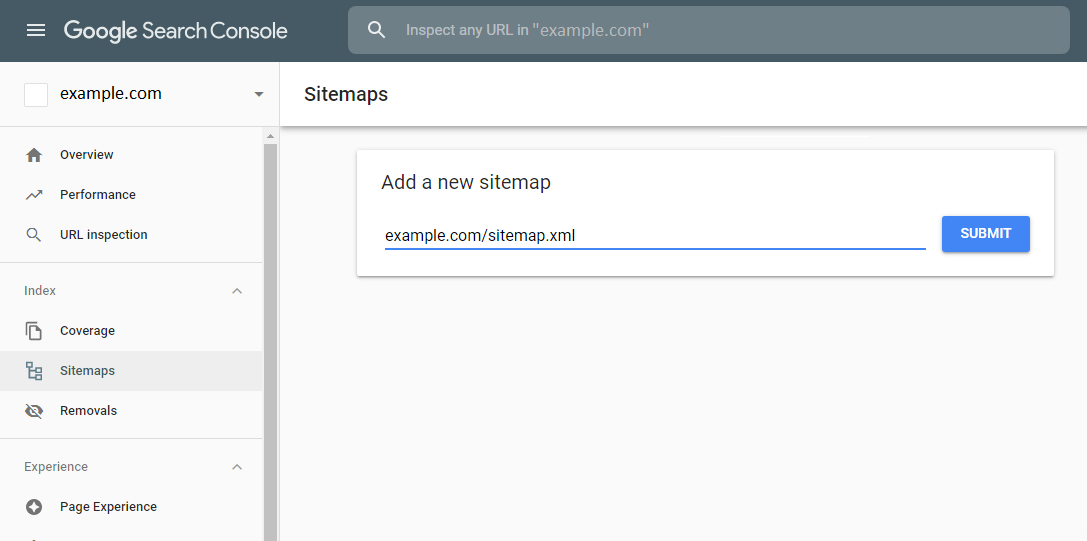Click the Overview home icon
Viewport: 1087px width, 541px height.
point(33,155)
